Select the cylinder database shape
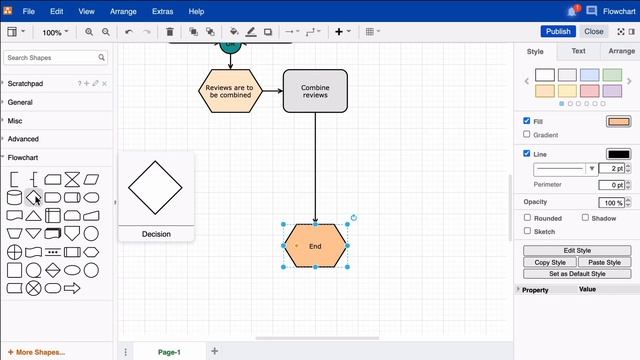This screenshot has width=640, height=360. tap(14, 198)
